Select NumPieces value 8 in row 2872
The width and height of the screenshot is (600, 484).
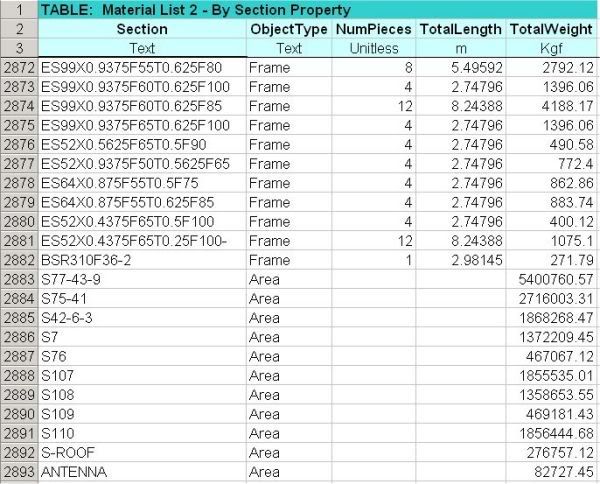click(x=373, y=68)
